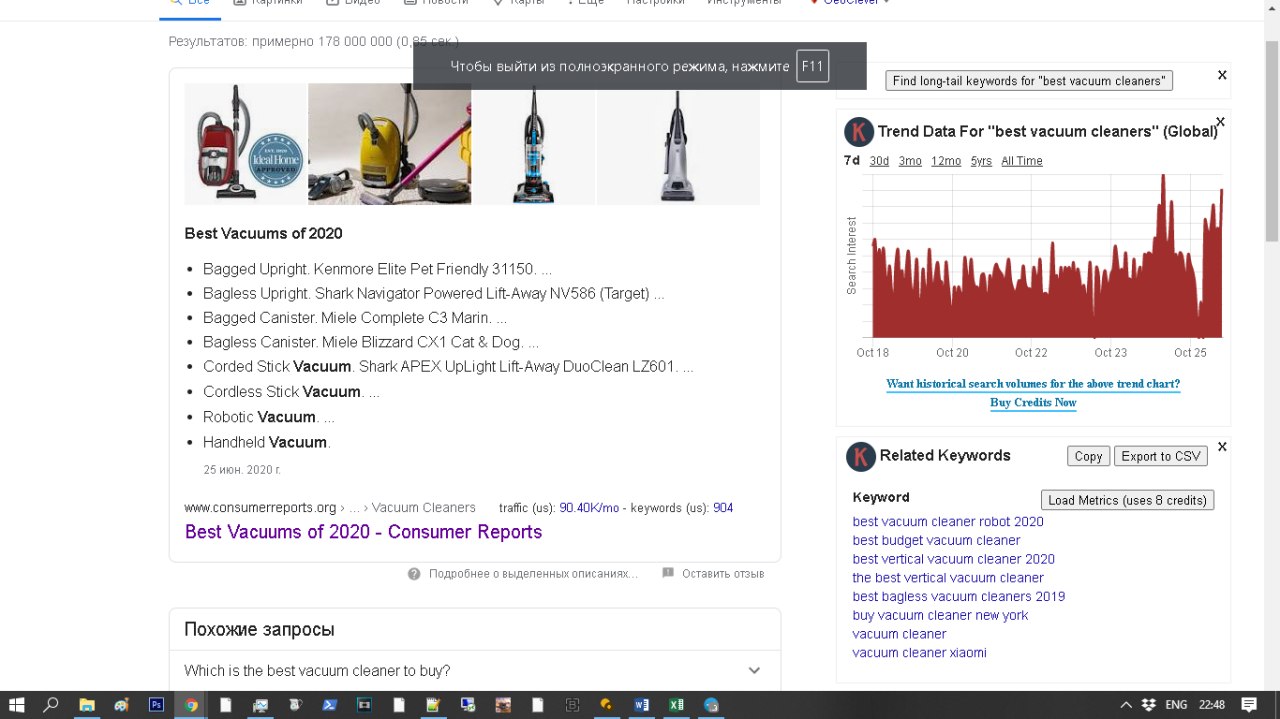
Task: Open the yellow canister vacuum thumbnail
Action: pyautogui.click(x=389, y=144)
